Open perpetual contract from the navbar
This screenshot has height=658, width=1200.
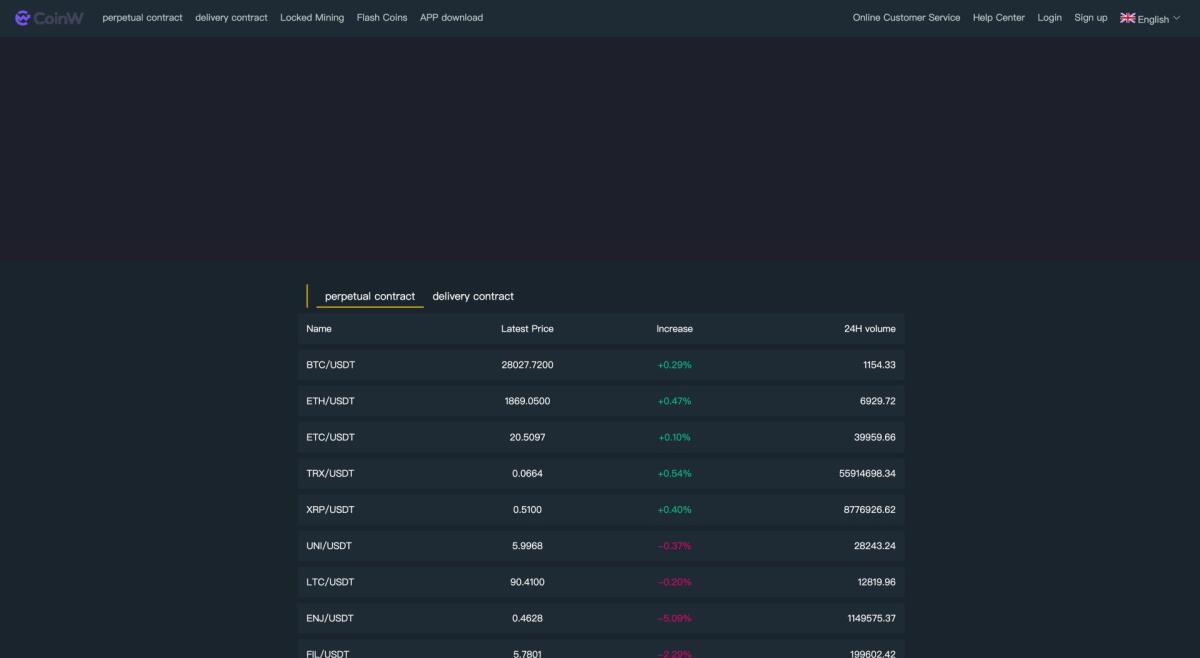pyautogui.click(x=141, y=17)
